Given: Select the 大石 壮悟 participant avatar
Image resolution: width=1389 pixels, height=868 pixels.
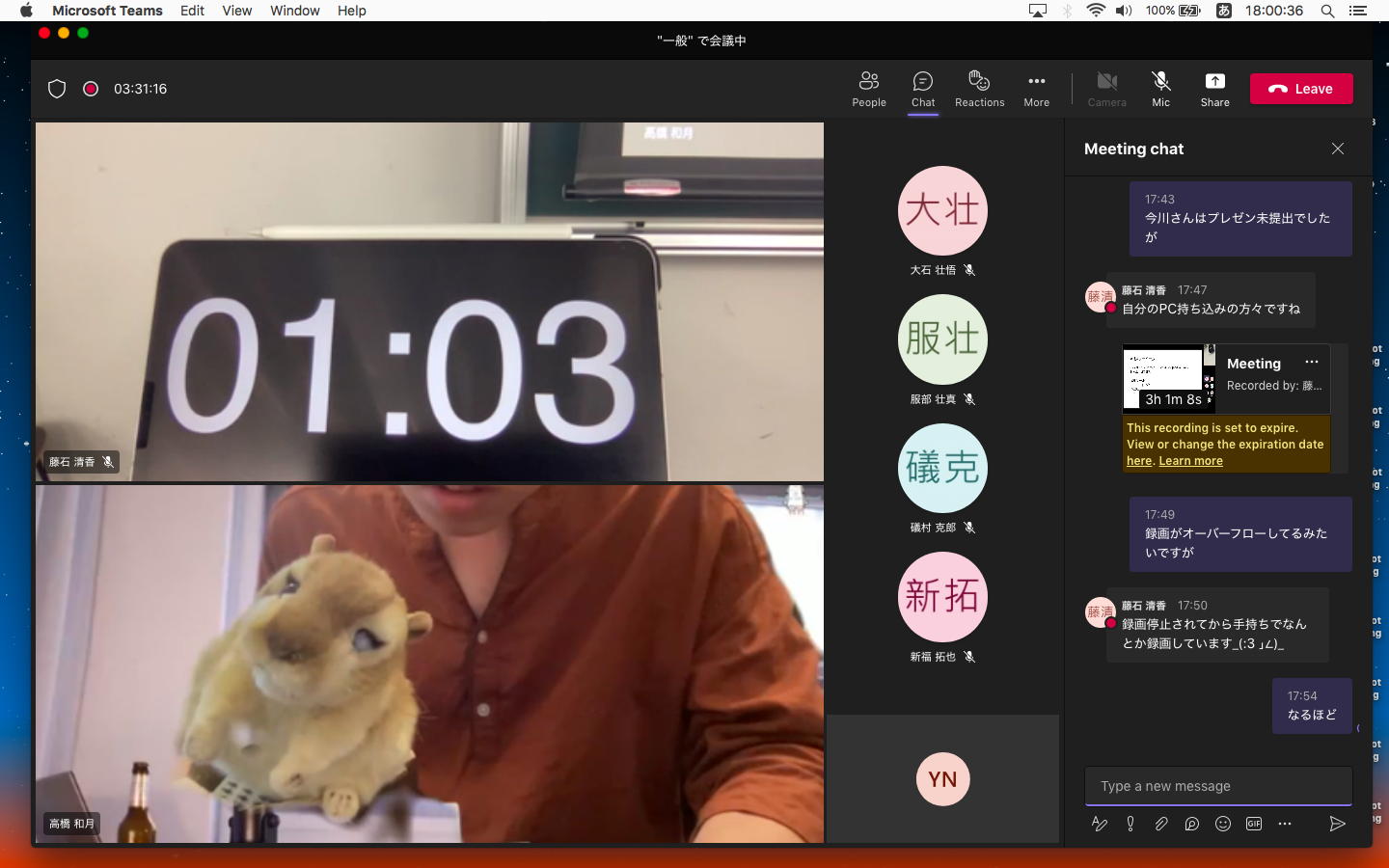Looking at the screenshot, I should coord(942,211).
